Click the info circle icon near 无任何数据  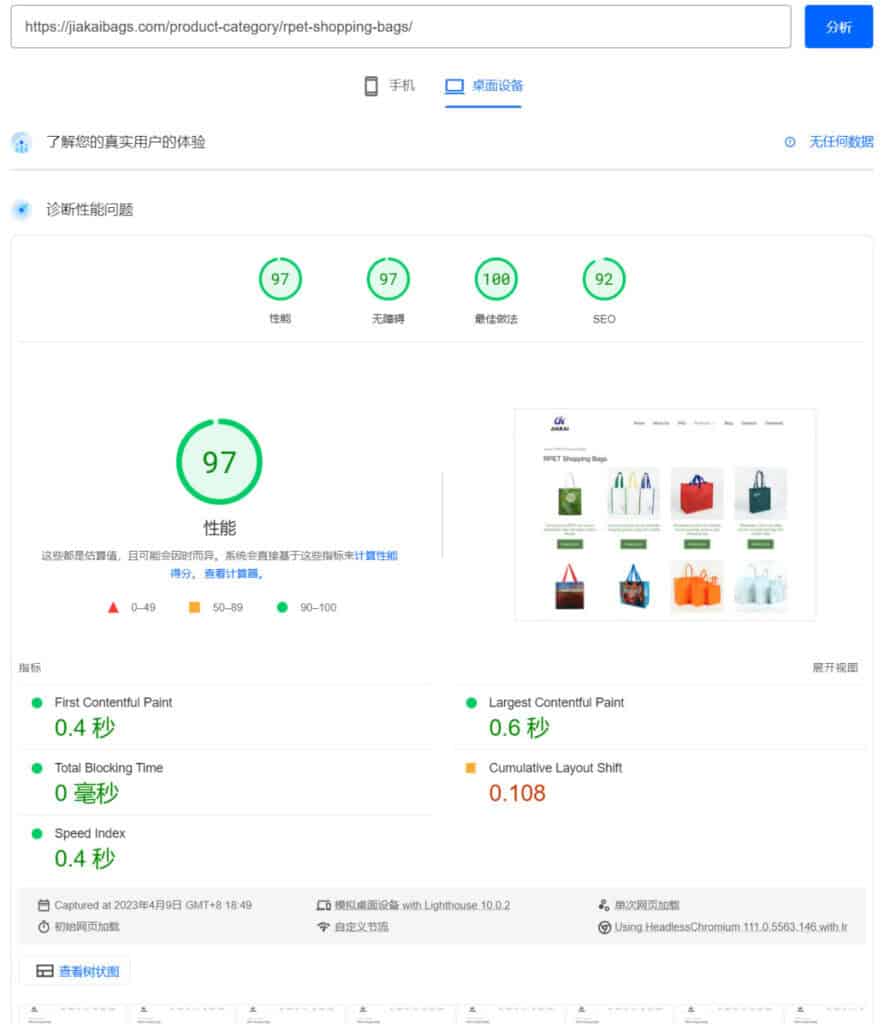click(790, 142)
